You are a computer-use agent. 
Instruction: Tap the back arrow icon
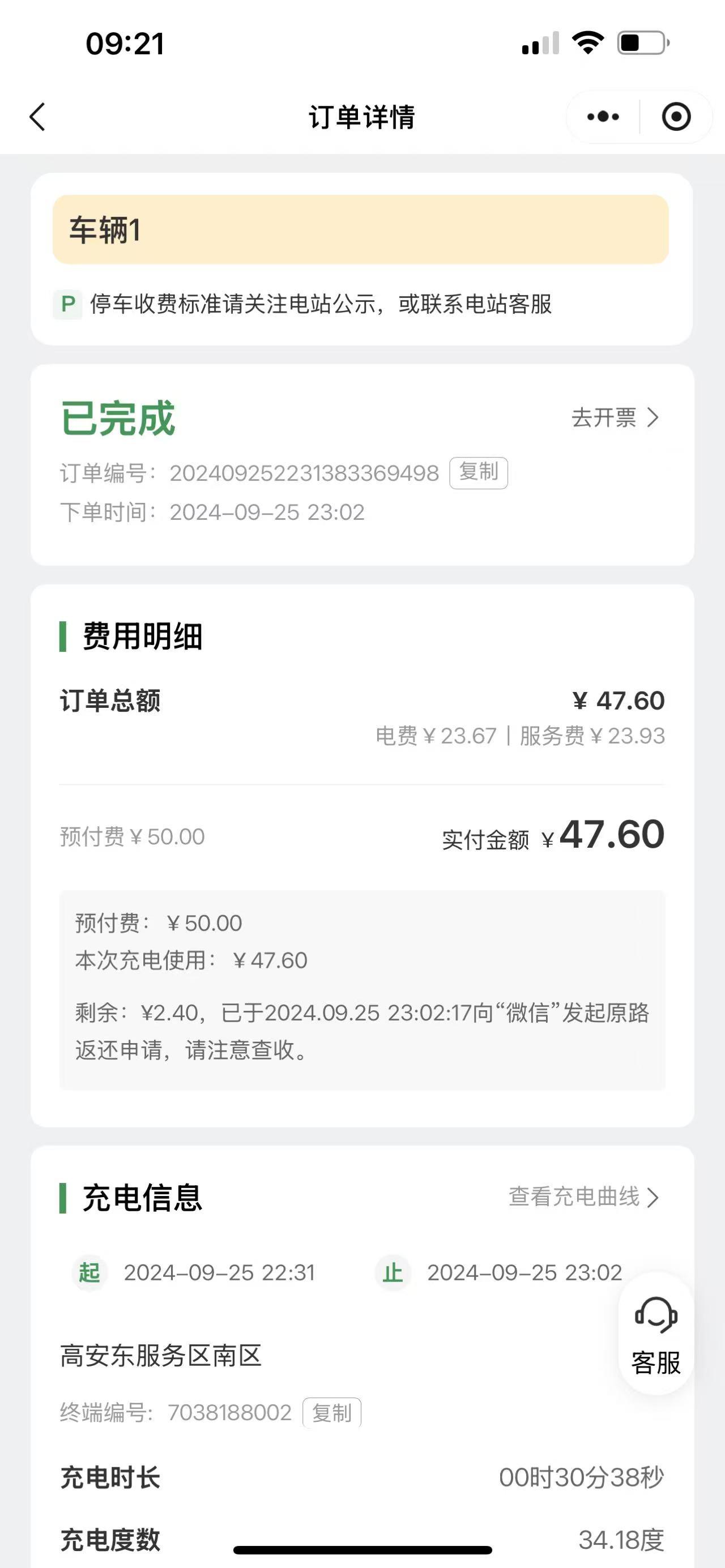[x=37, y=116]
